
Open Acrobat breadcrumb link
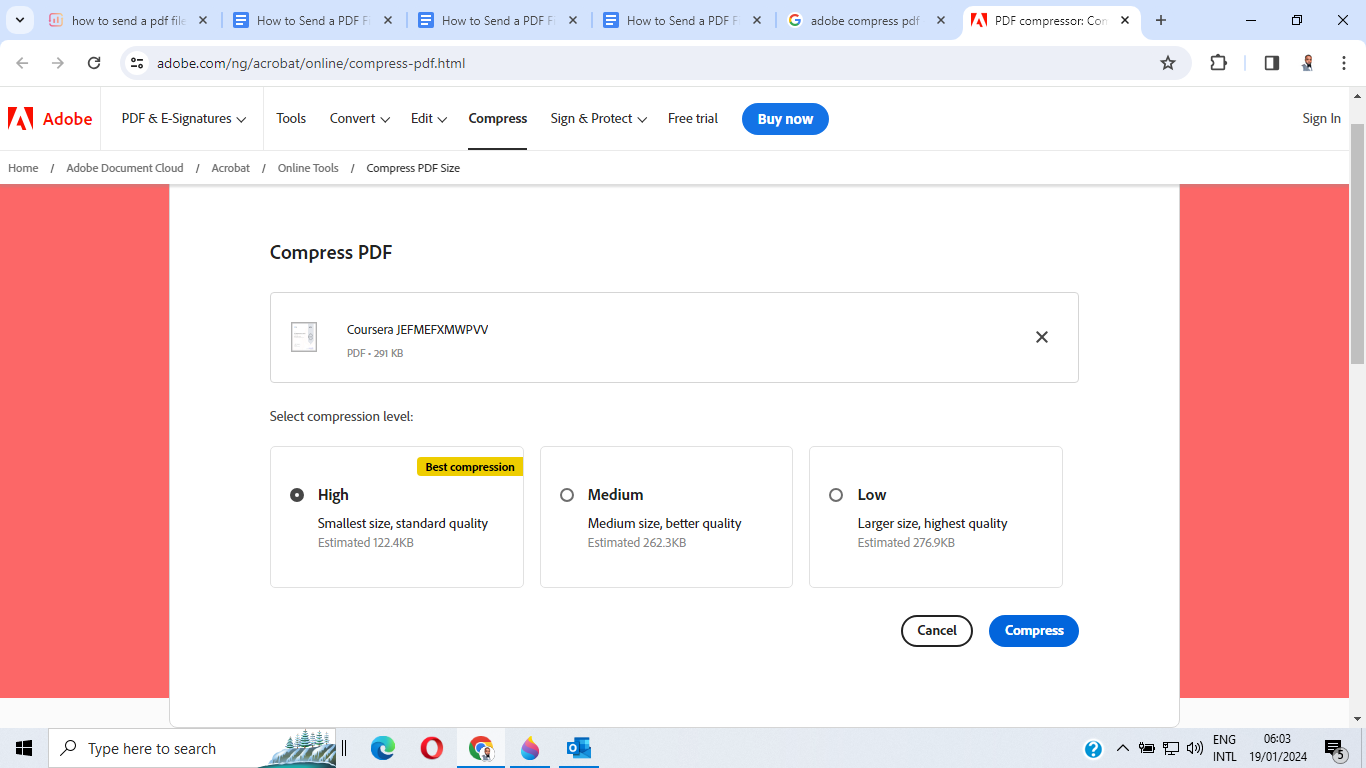230,168
